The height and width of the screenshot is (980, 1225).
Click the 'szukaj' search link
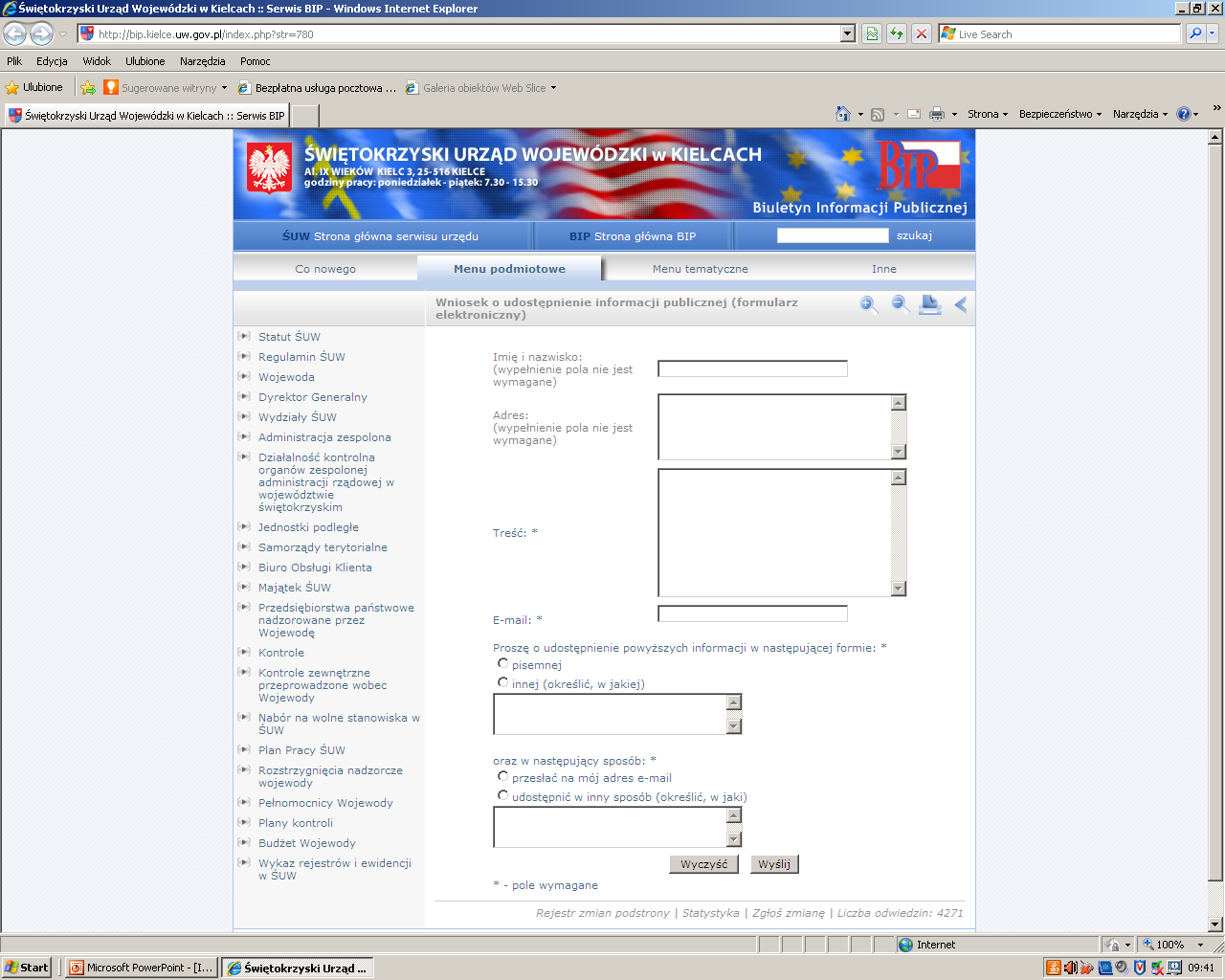(x=914, y=235)
